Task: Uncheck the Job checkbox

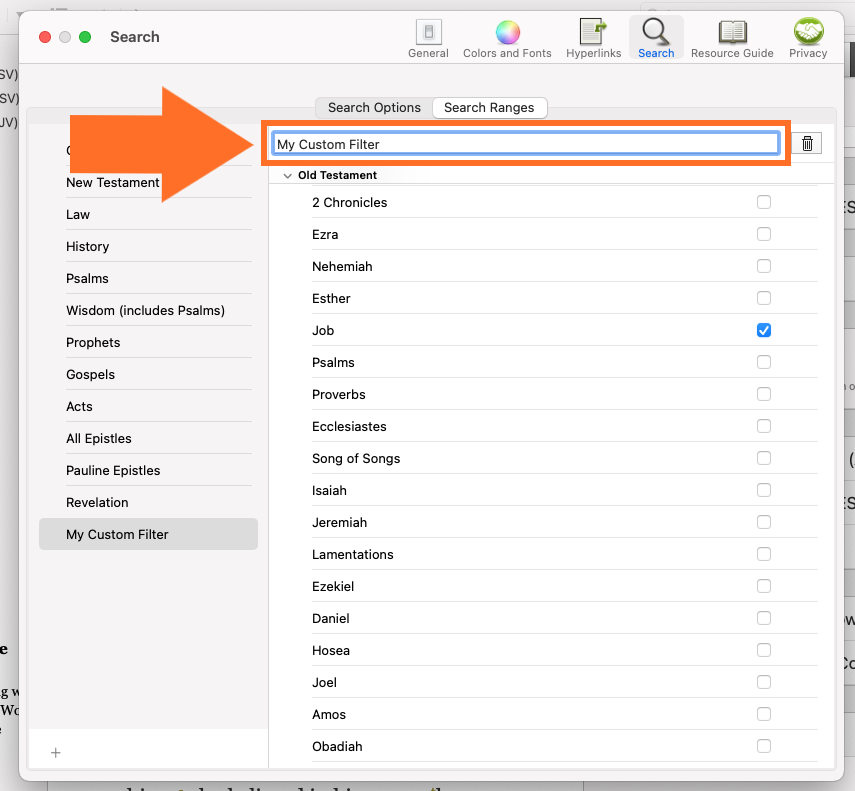Action: (764, 330)
